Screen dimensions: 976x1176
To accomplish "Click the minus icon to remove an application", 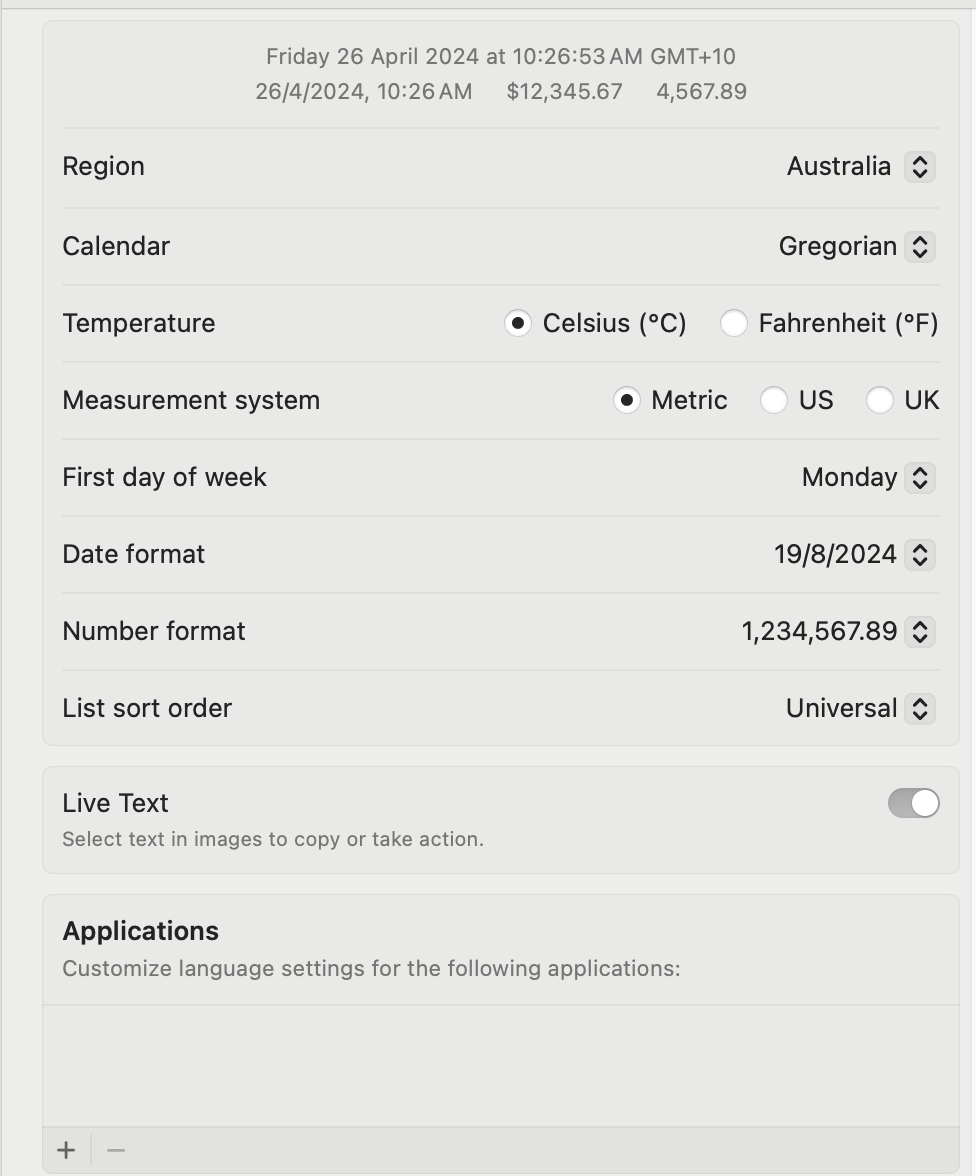I will 114,1149.
